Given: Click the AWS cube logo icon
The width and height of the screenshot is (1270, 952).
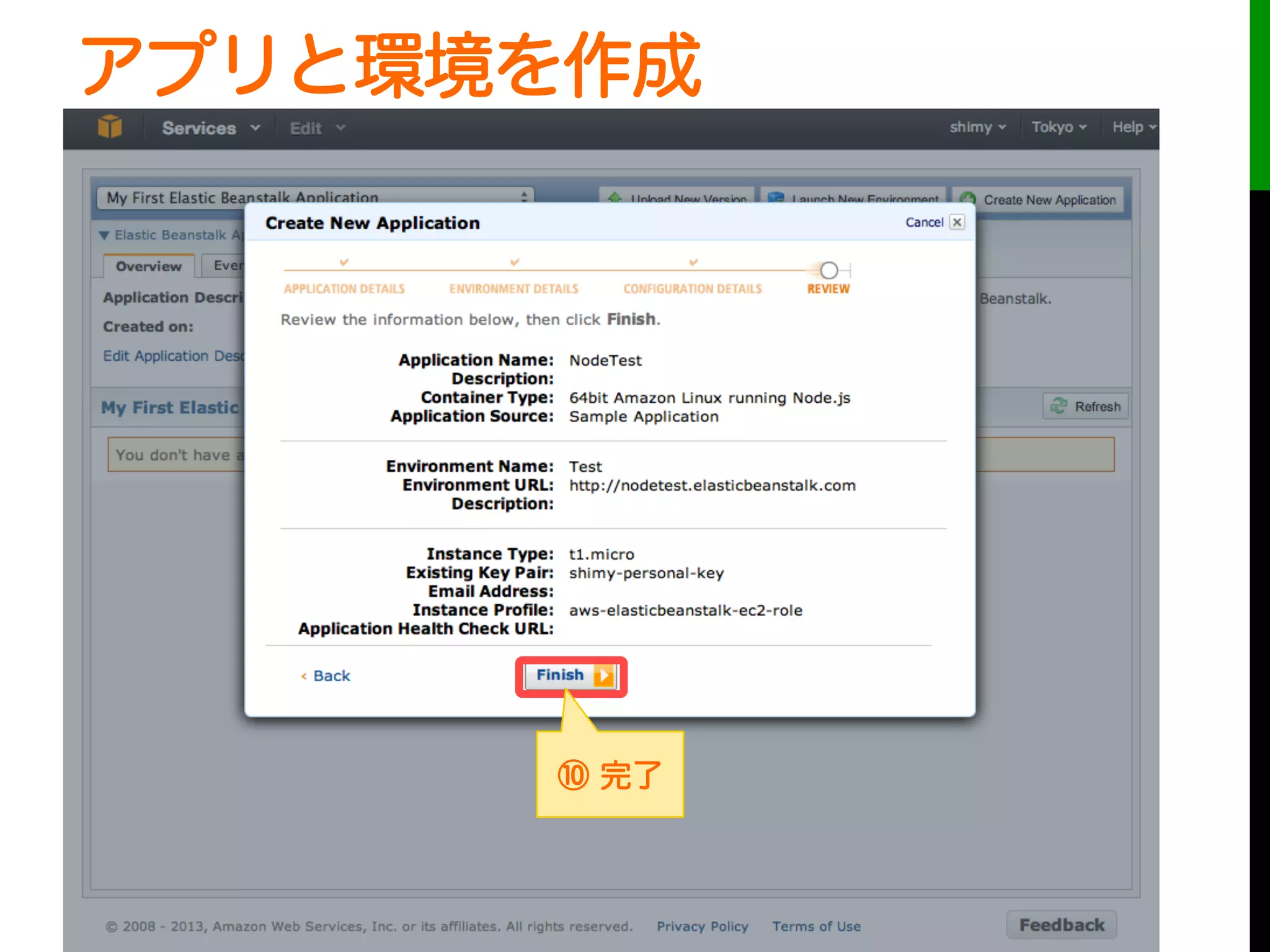Looking at the screenshot, I should [110, 127].
